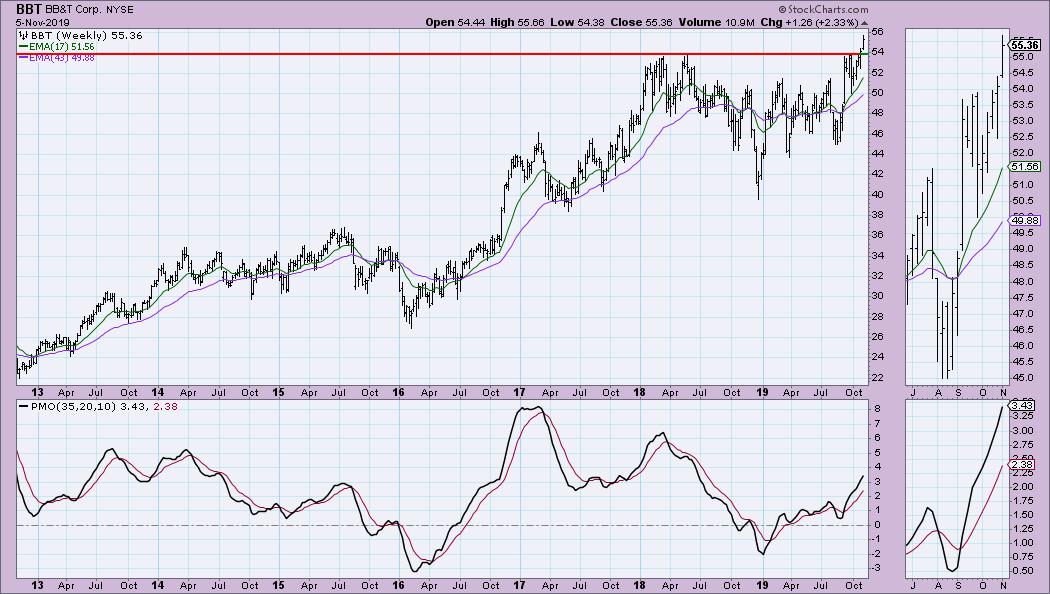Screen dimensions: 1050x594
Task: Click the 22 label on main price scale
Action: coord(877,378)
